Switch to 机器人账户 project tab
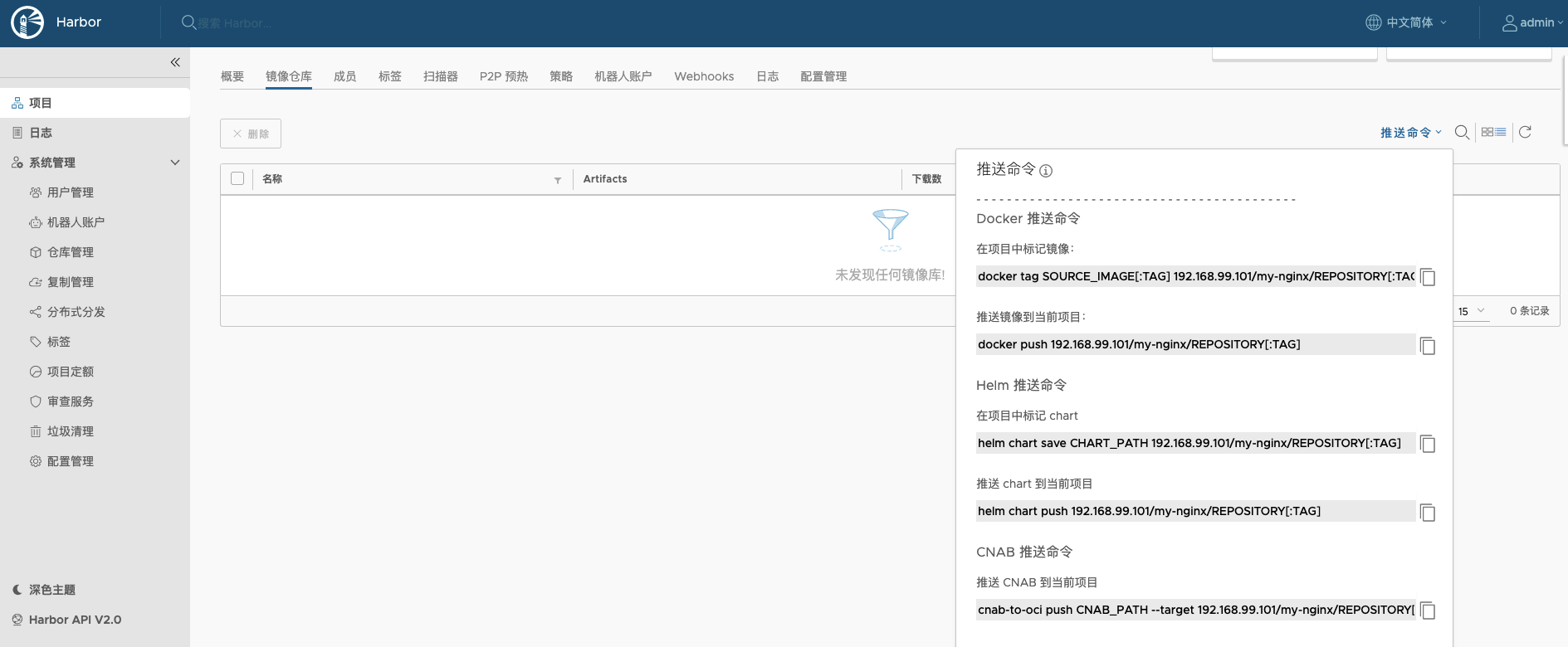 623,76
